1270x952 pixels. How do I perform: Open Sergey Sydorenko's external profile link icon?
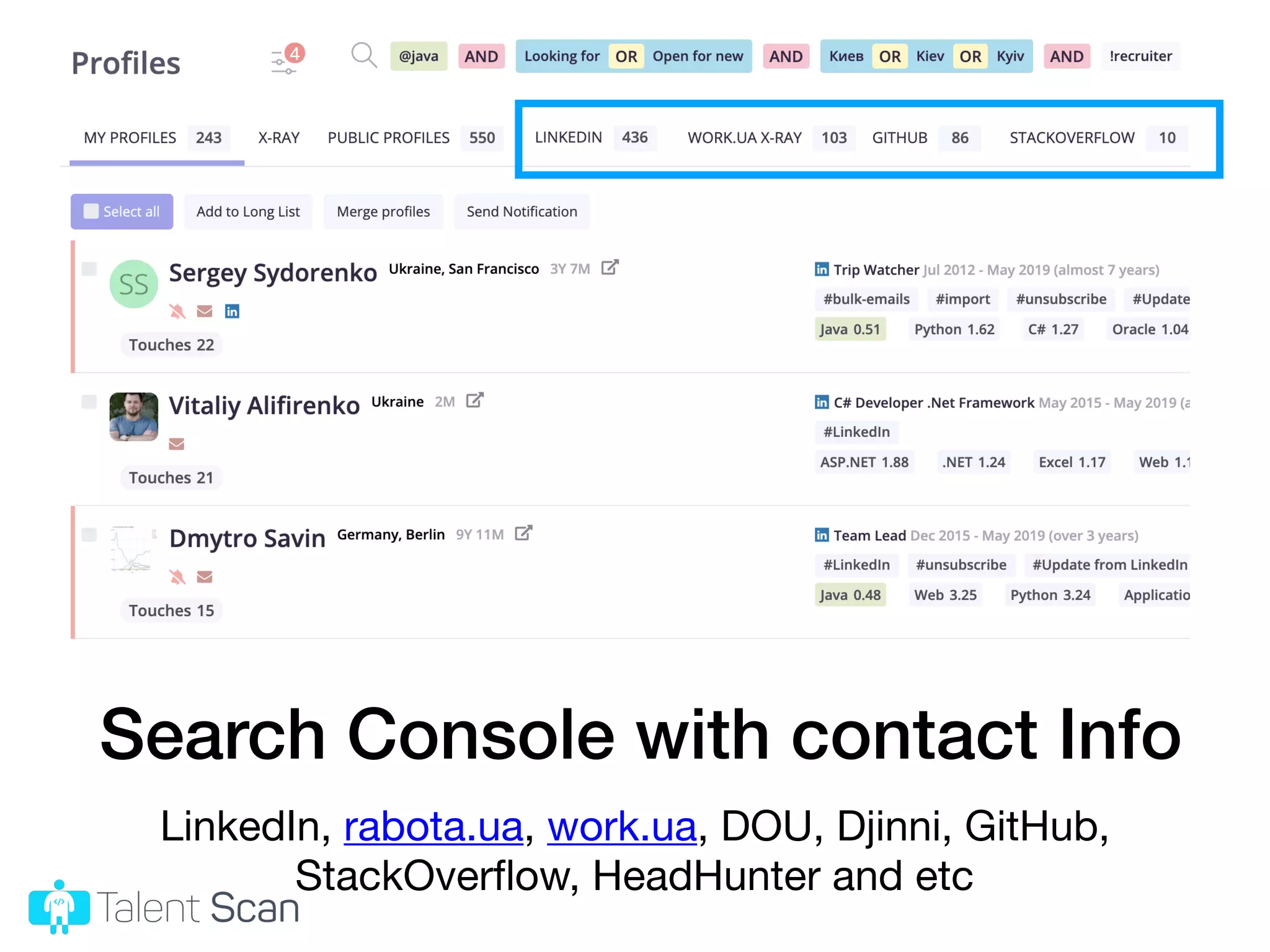[610, 268]
